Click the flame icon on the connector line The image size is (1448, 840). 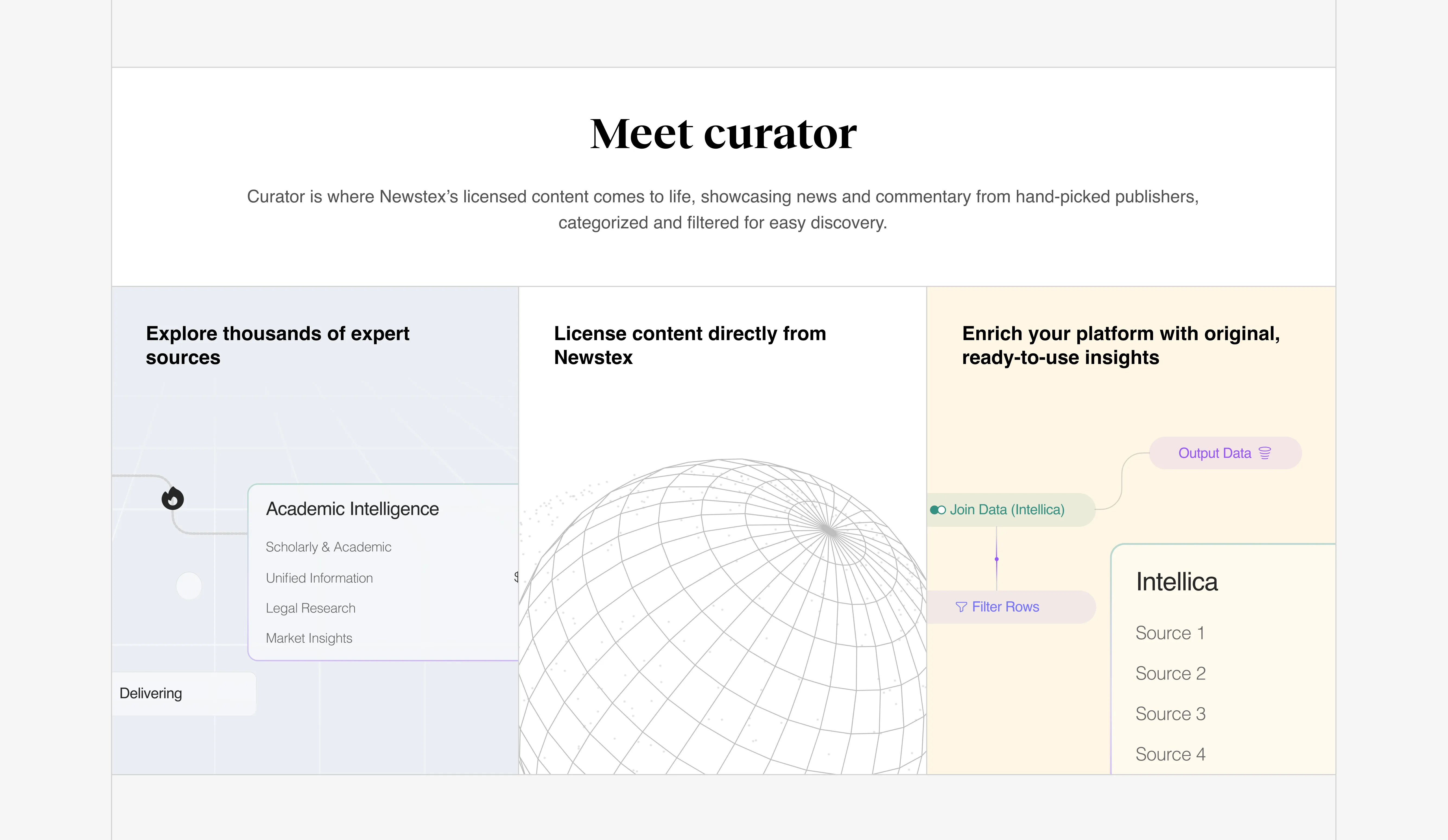[x=172, y=498]
